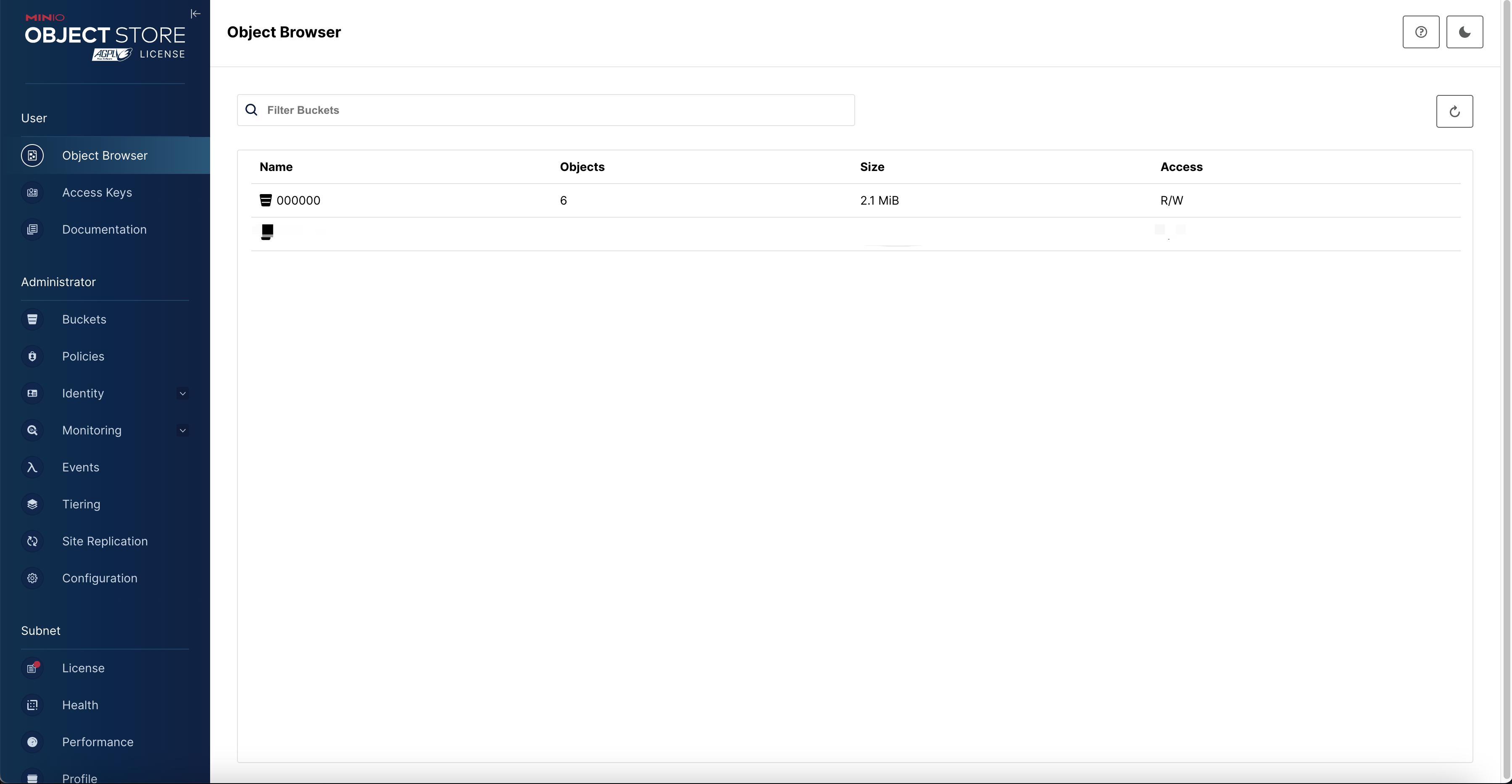Click the Performance subnet item
The width and height of the screenshot is (1512, 784).
pyautogui.click(x=98, y=742)
